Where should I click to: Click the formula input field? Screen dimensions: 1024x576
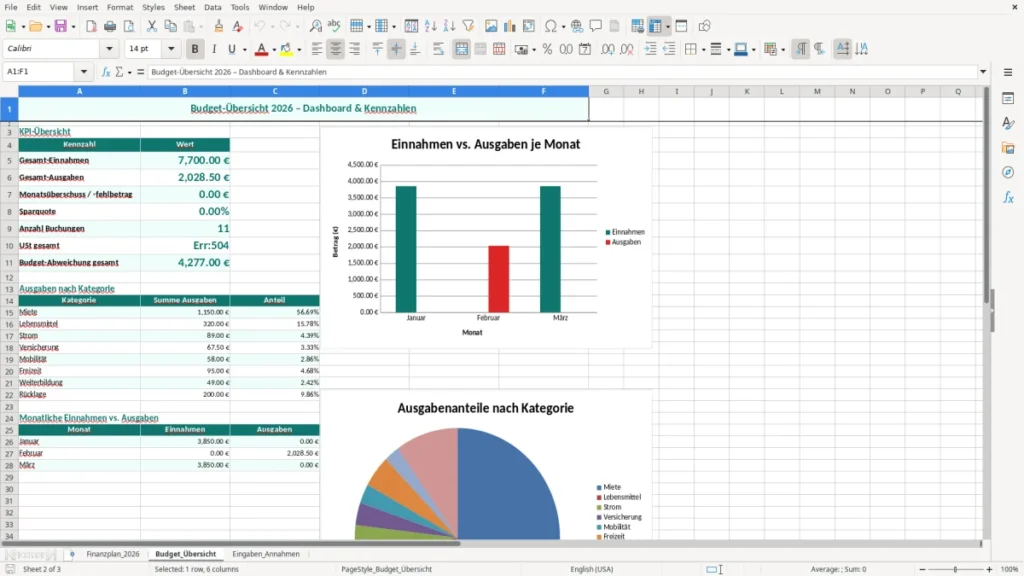point(562,72)
